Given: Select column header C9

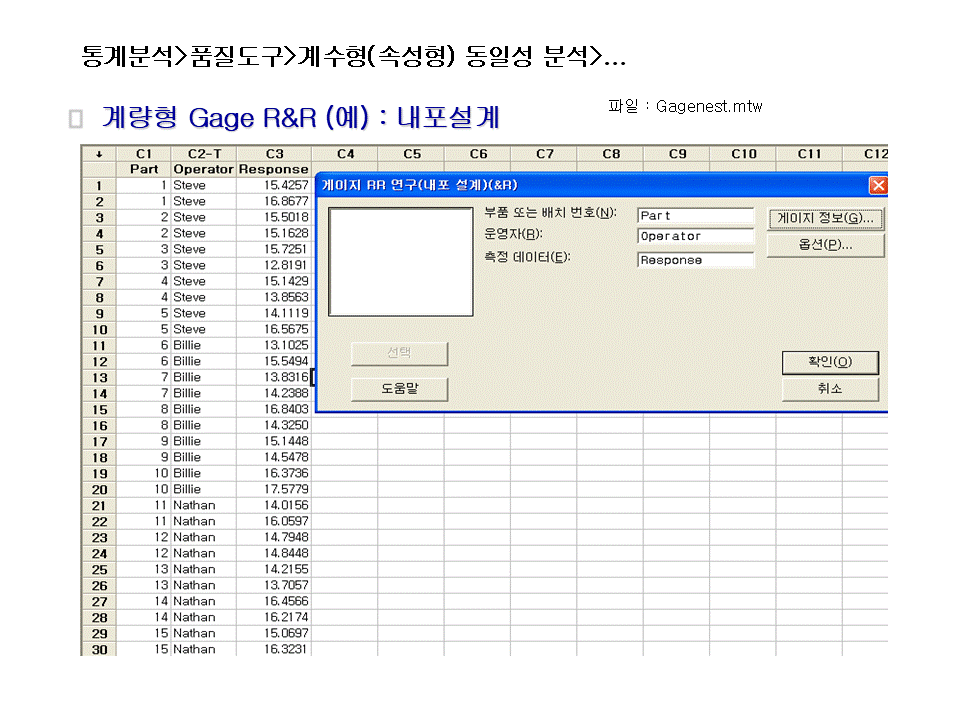Looking at the screenshot, I should [677, 154].
